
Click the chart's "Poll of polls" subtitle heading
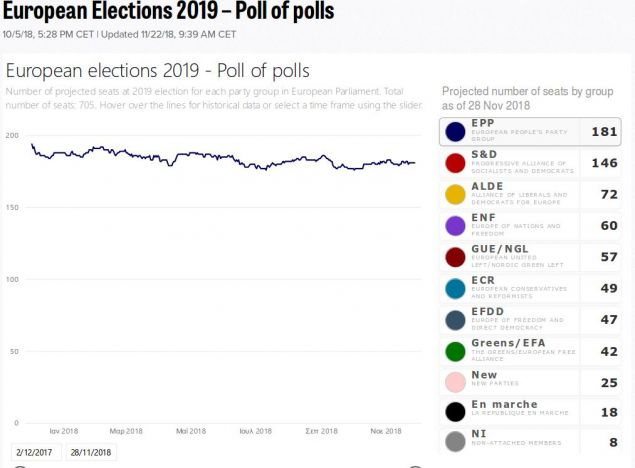tap(158, 71)
